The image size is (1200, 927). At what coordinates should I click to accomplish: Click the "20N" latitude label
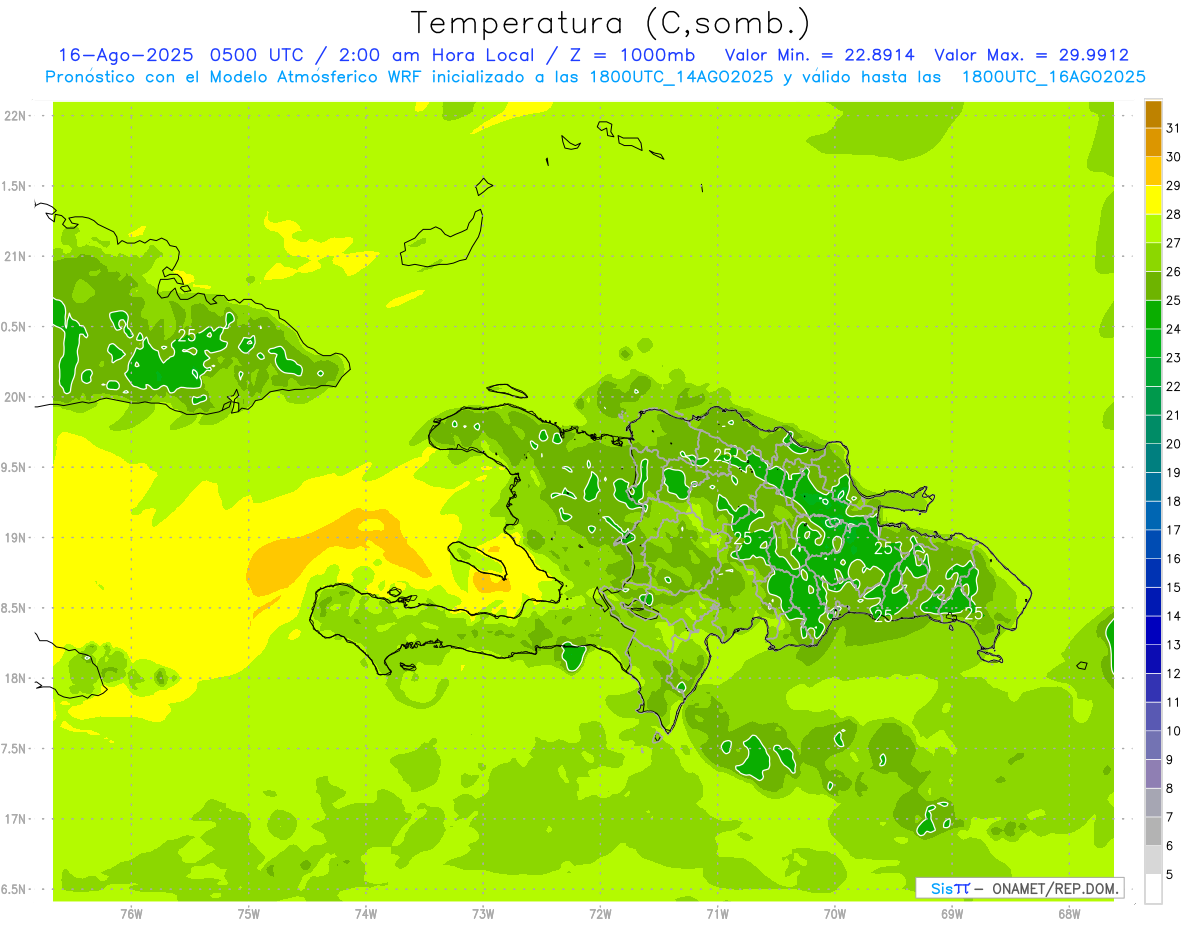(x=16, y=397)
